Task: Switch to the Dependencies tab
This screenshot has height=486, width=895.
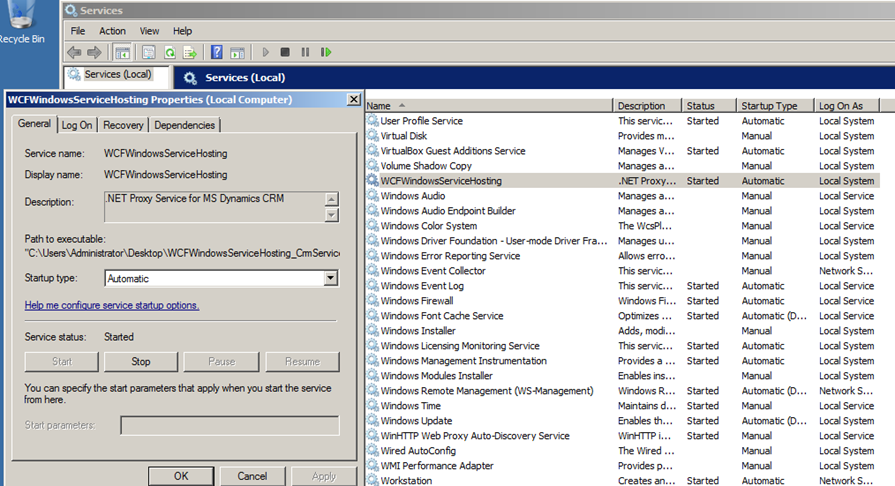Action: (184, 125)
